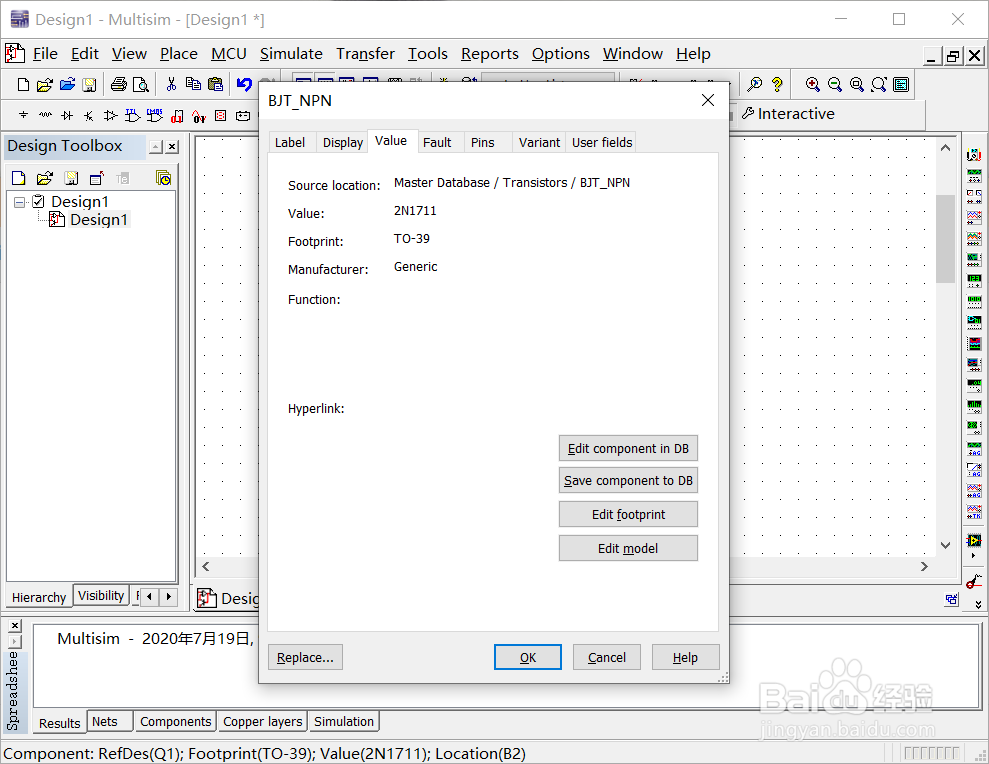The image size is (989, 764).
Task: Open the Simulate menu
Action: 291,54
